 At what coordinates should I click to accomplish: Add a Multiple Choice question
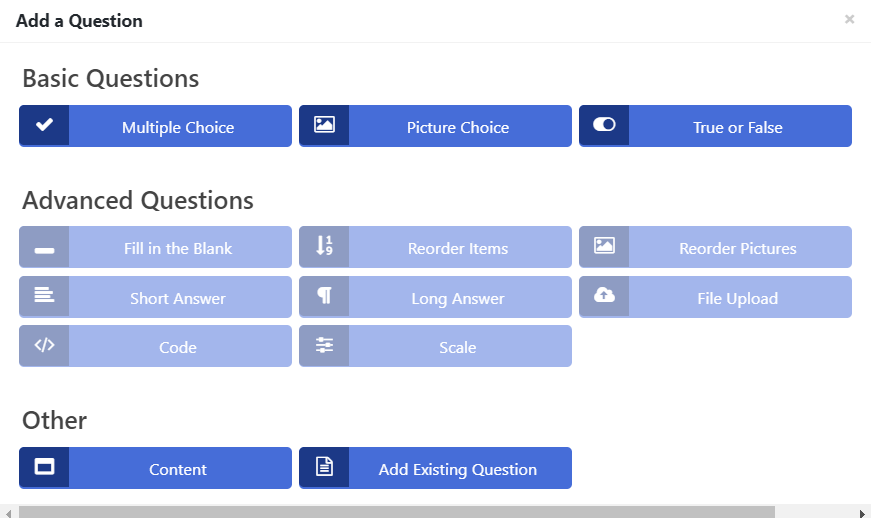[156, 126]
